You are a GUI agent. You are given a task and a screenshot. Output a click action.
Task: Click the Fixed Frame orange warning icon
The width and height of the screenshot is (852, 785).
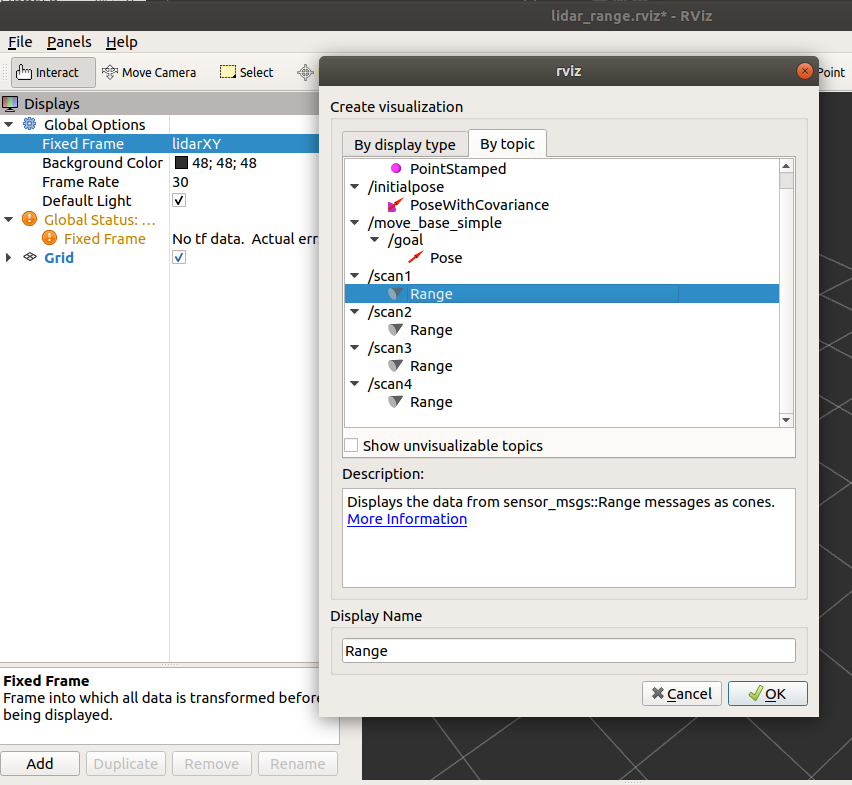coord(49,238)
